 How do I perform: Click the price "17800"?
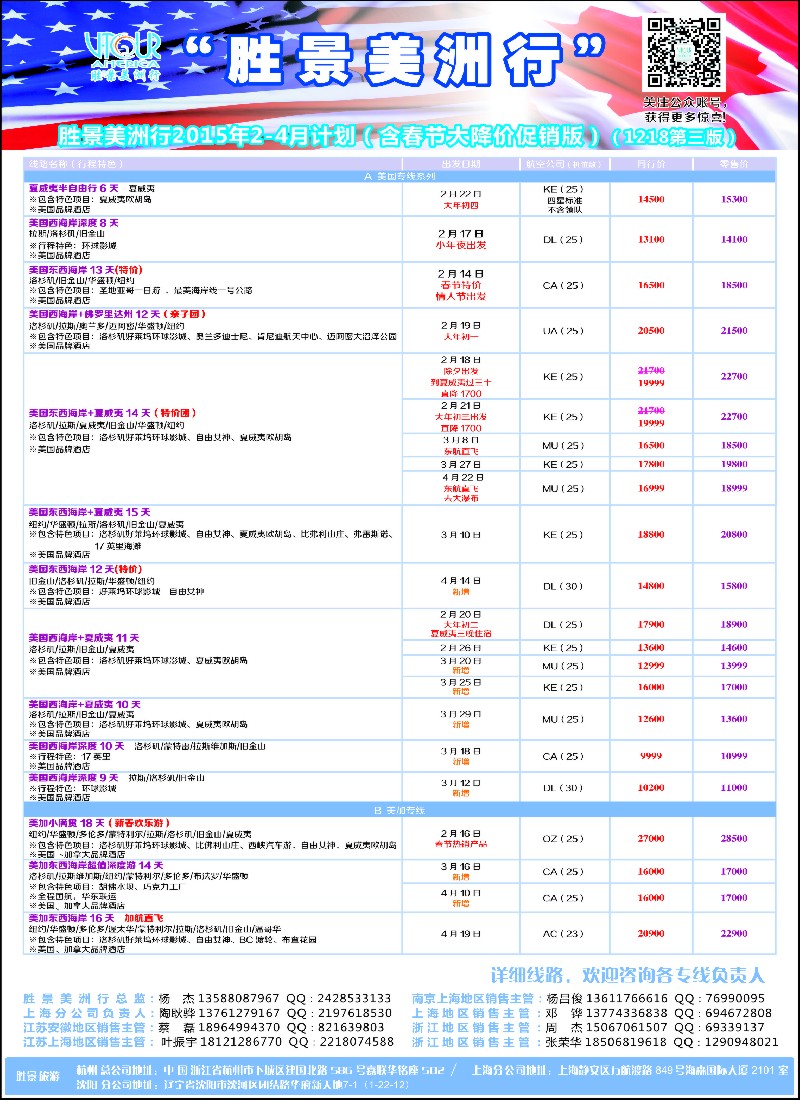[651, 464]
